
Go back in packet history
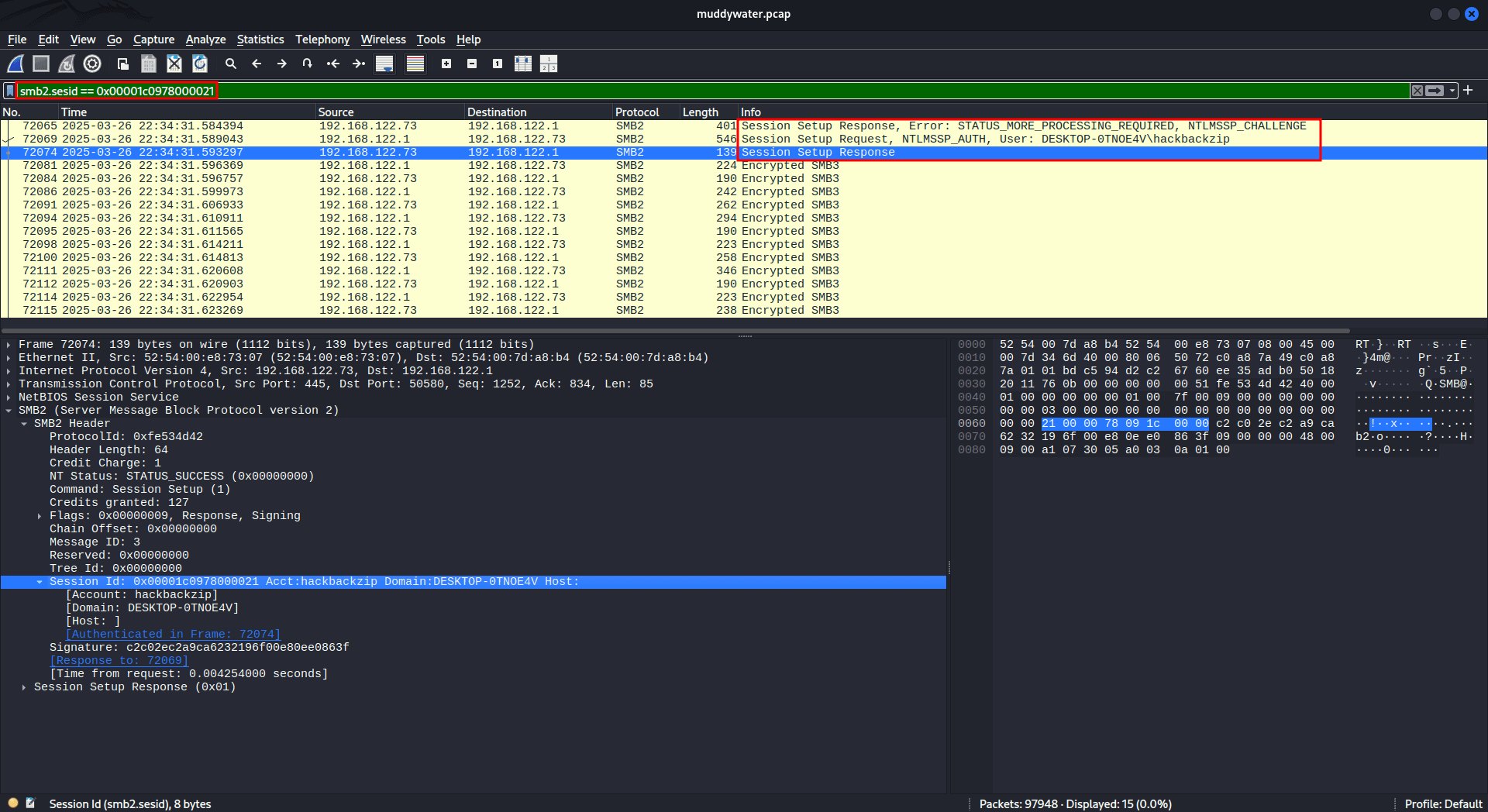(x=257, y=64)
